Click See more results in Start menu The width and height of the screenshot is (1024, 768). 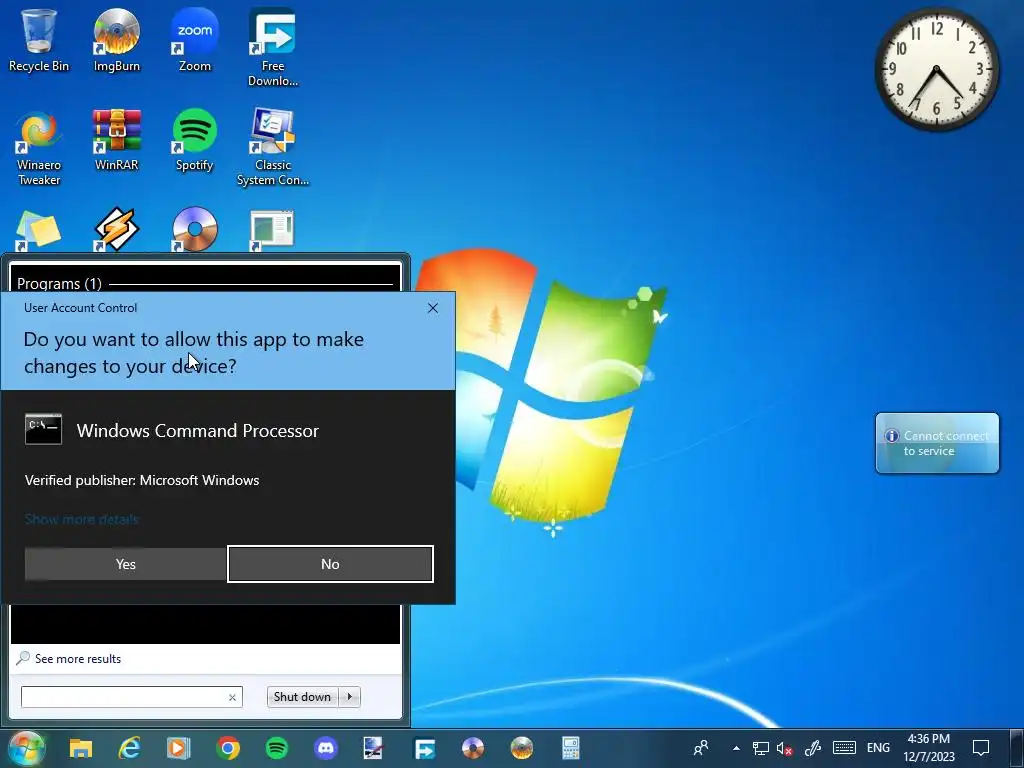click(x=78, y=658)
